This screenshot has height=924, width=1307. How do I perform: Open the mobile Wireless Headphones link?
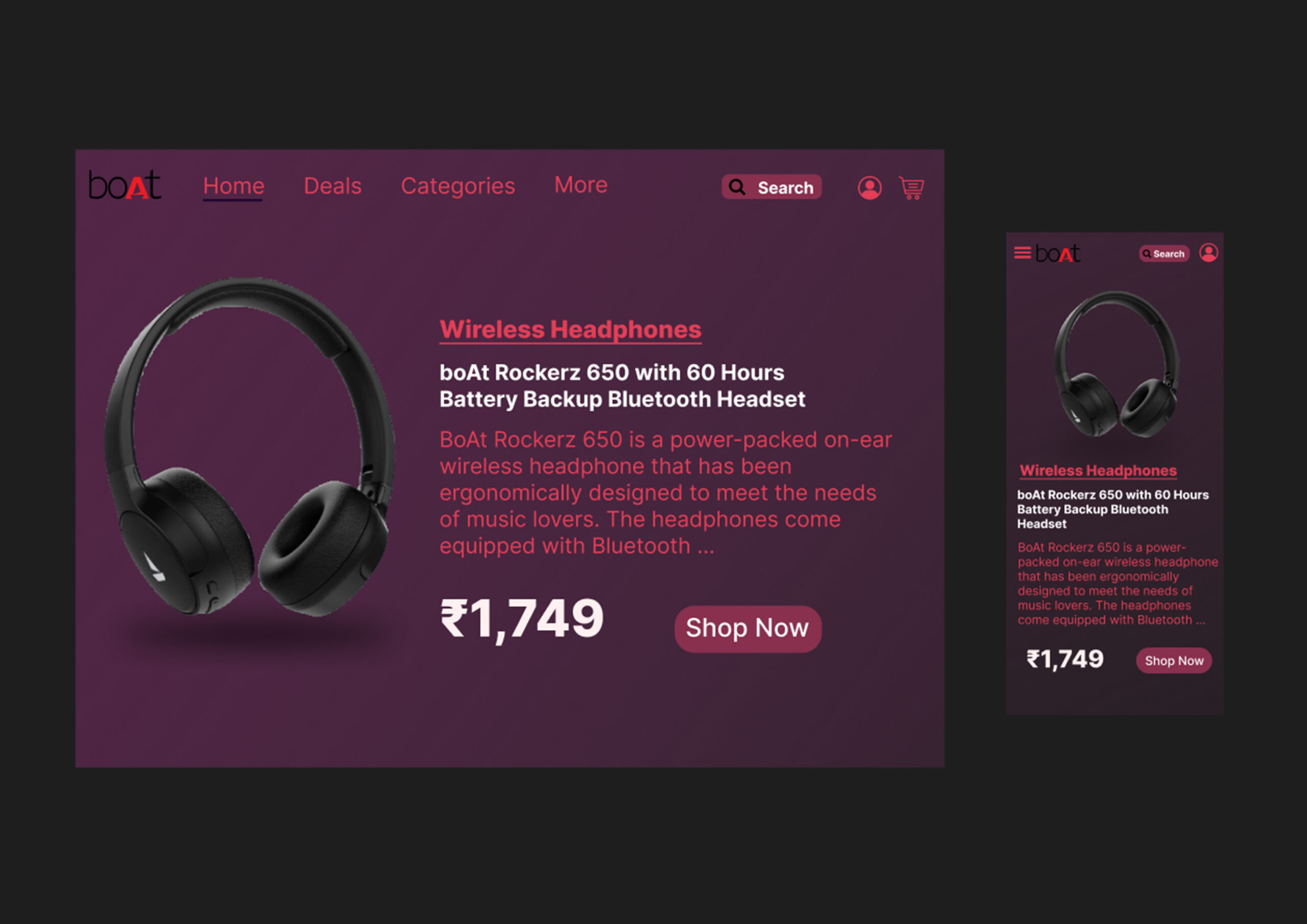(1098, 471)
